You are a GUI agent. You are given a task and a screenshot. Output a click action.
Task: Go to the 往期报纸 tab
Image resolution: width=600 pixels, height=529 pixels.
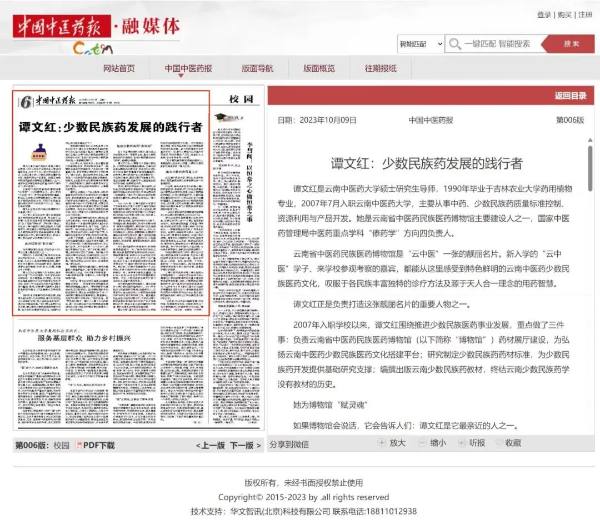coord(380,68)
